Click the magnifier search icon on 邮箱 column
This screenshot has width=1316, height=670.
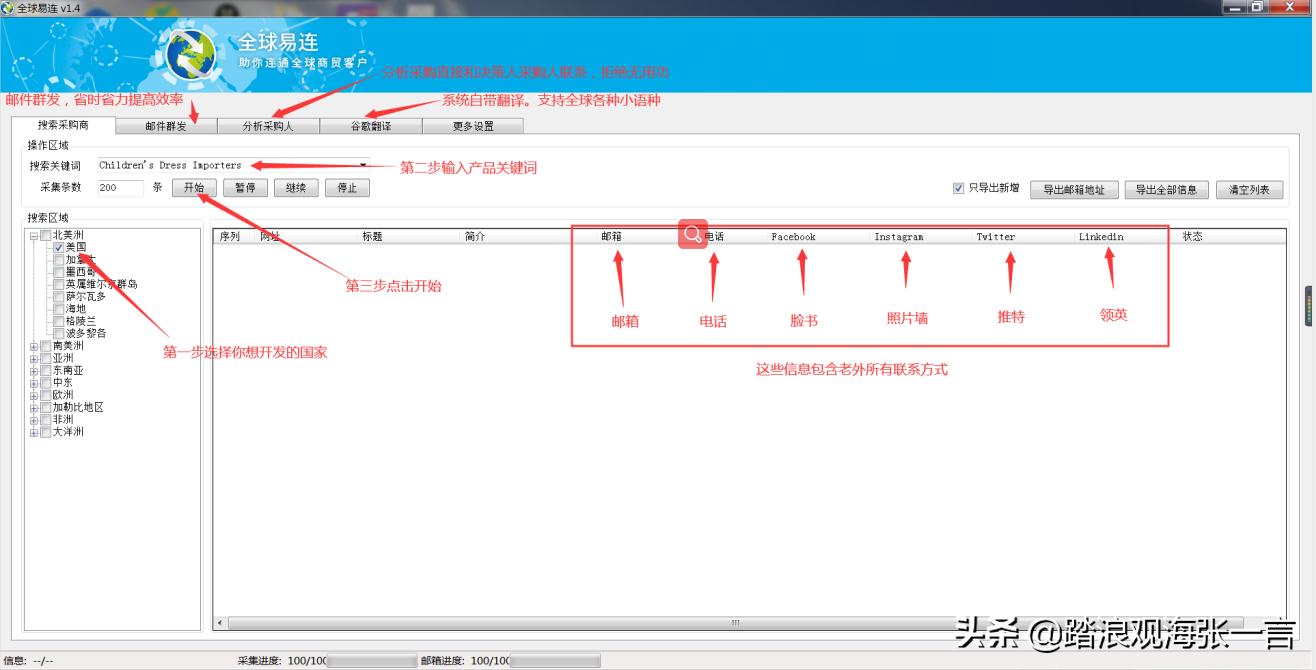[x=692, y=234]
